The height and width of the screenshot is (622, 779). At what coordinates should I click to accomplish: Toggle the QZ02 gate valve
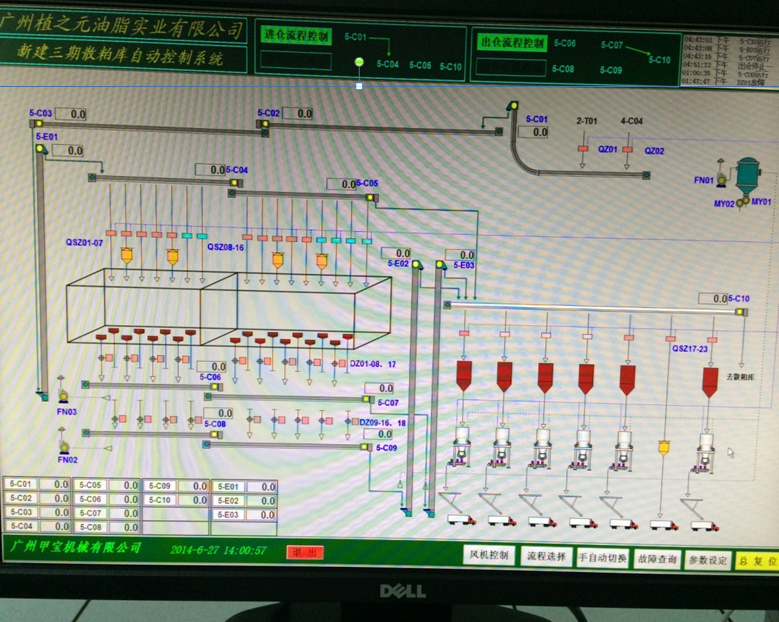pyautogui.click(x=627, y=150)
